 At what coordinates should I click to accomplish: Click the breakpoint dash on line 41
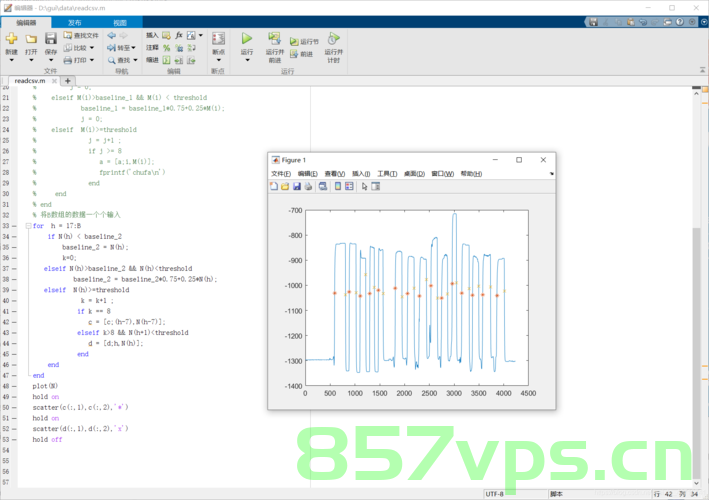coord(14,311)
